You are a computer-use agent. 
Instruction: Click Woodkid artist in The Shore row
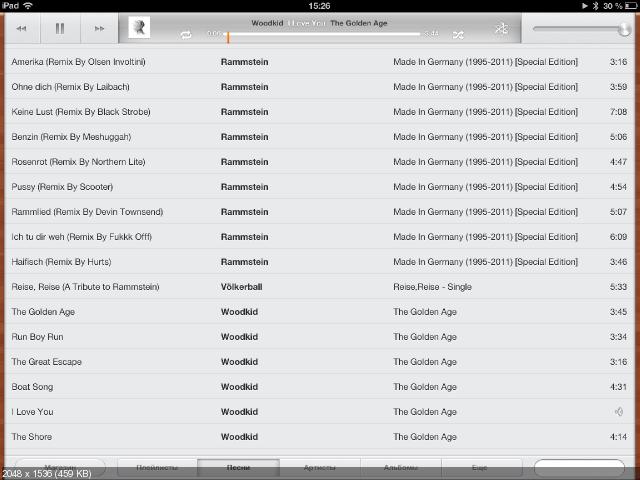point(239,437)
